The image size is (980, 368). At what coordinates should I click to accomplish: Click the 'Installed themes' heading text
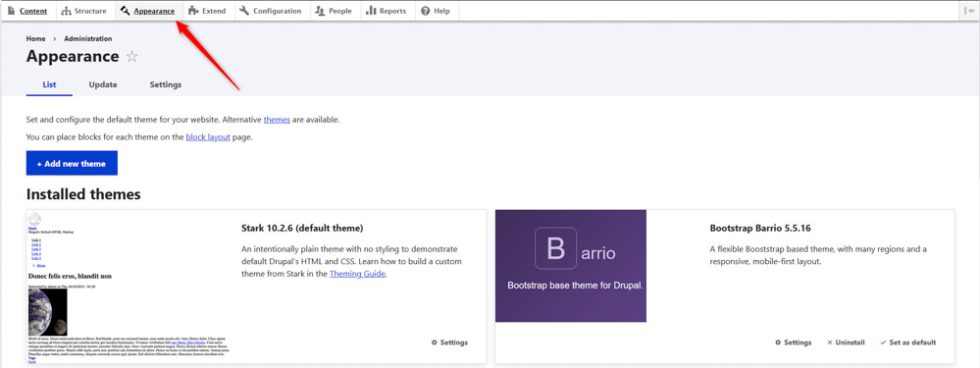pos(83,194)
